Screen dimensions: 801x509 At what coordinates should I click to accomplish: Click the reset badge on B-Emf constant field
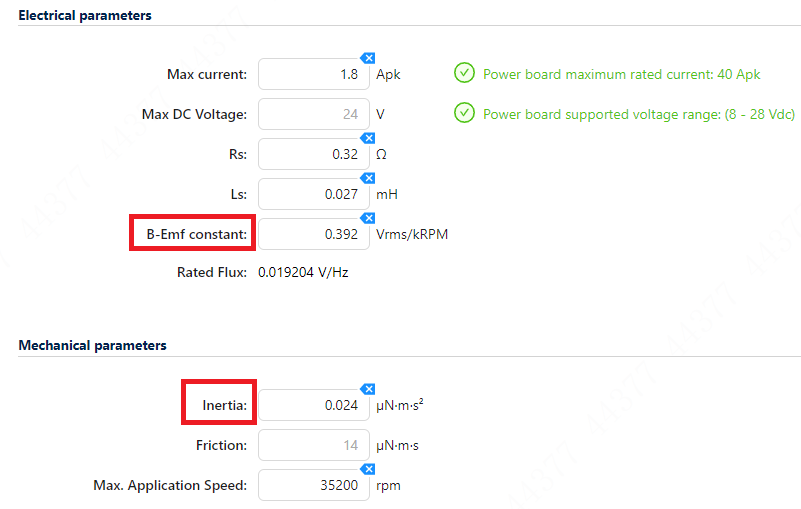tap(367, 218)
